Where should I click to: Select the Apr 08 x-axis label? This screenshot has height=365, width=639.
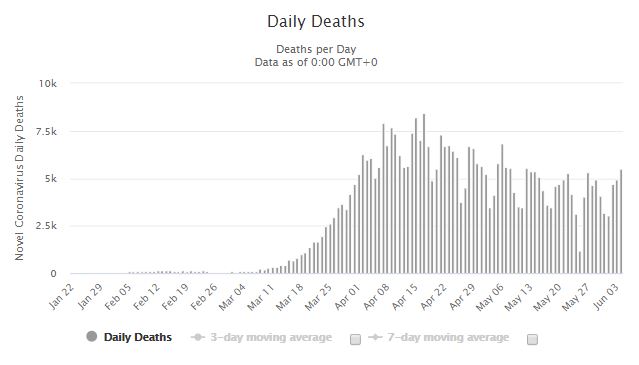(x=376, y=297)
